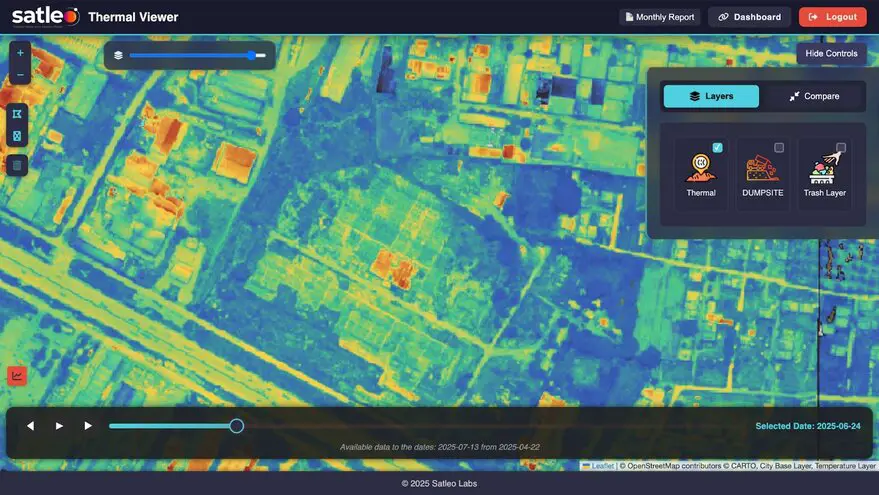Viewport: 879px width, 495px height.
Task: Step back to the previous date
Action: [x=30, y=426]
